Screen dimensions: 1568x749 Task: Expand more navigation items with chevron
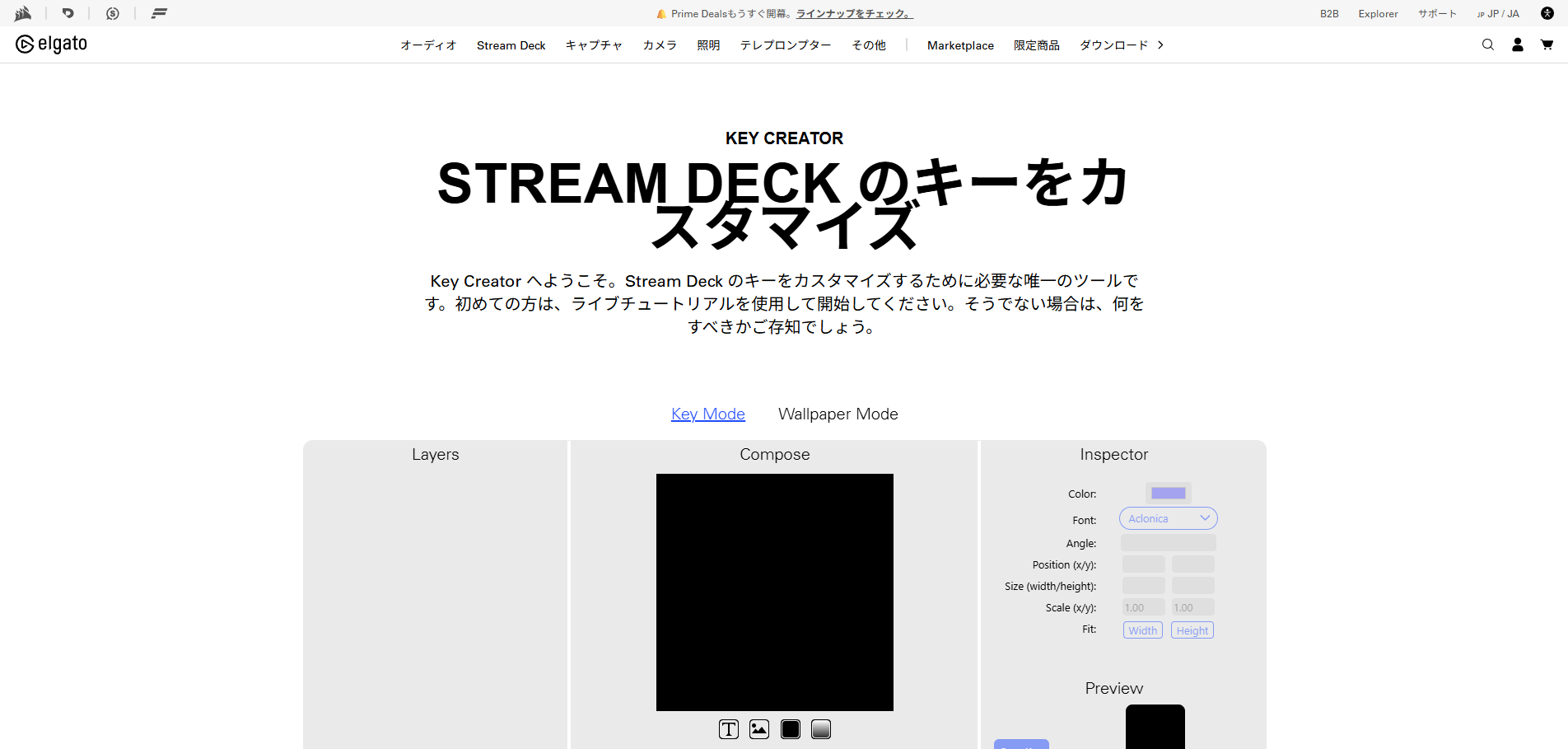[1160, 45]
